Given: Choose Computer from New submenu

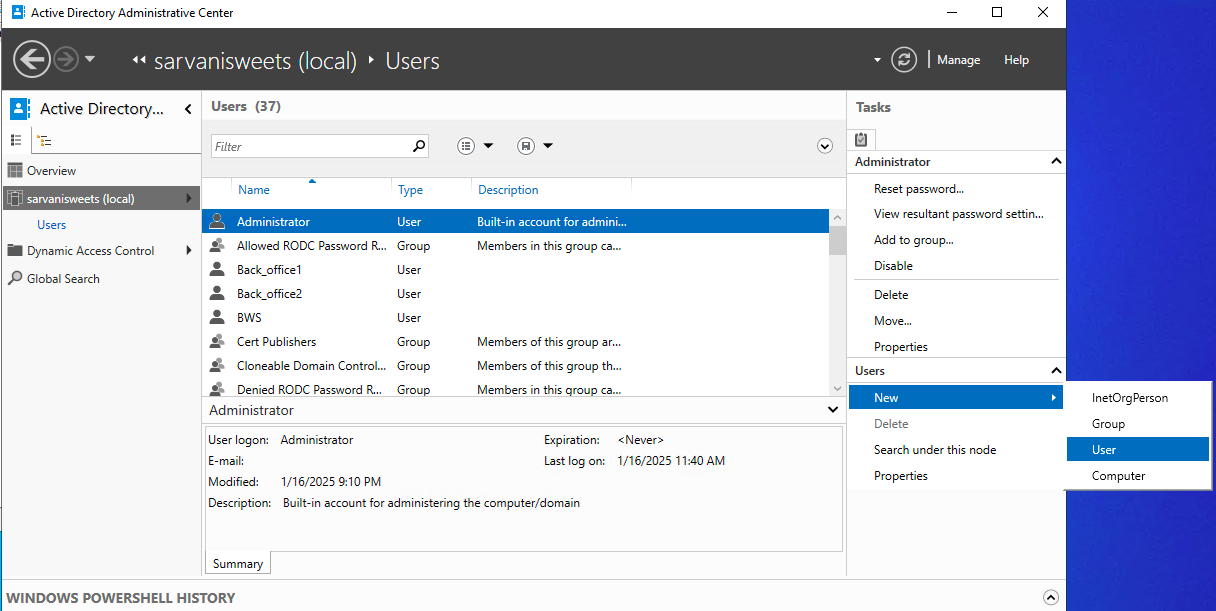Looking at the screenshot, I should click(1138, 476).
